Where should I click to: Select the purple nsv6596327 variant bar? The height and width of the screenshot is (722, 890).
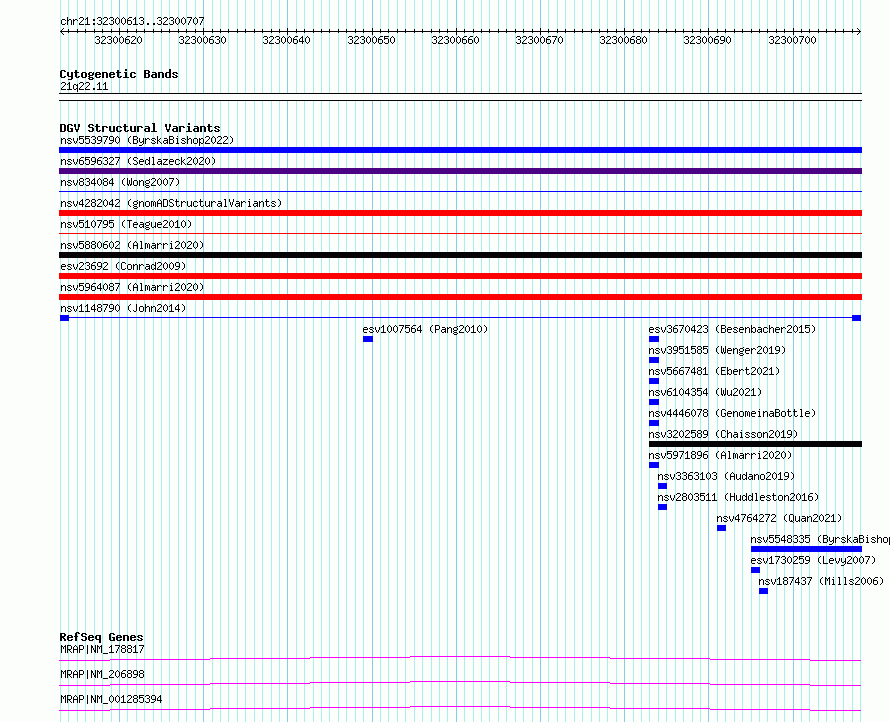click(460, 171)
